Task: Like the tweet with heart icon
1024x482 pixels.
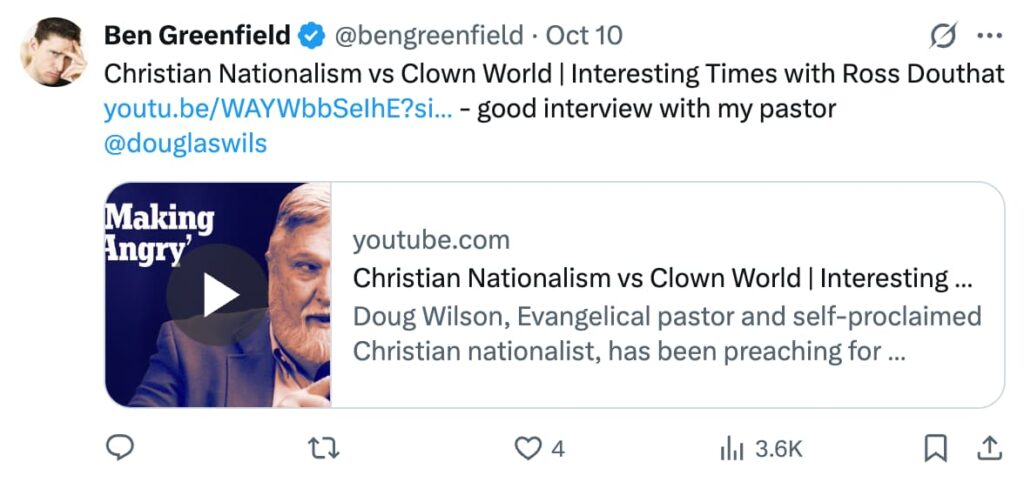Action: tap(527, 449)
